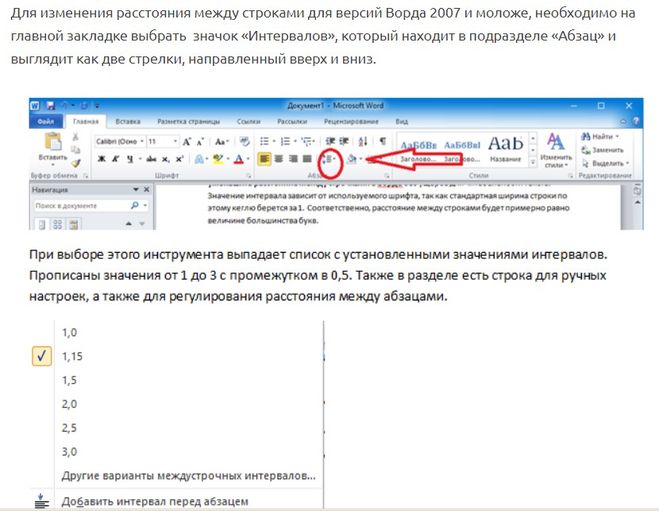Select Center paragraph alignment

pyautogui.click(x=279, y=159)
